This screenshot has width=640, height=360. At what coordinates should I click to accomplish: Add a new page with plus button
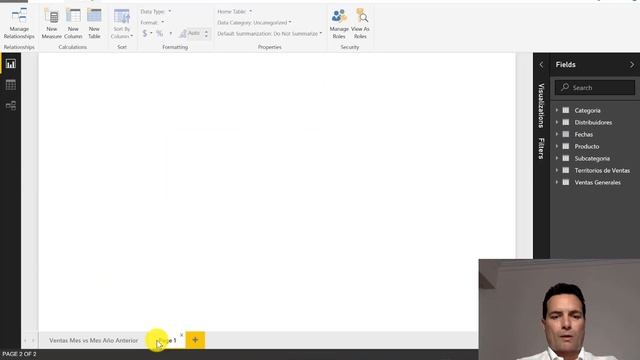click(x=195, y=340)
